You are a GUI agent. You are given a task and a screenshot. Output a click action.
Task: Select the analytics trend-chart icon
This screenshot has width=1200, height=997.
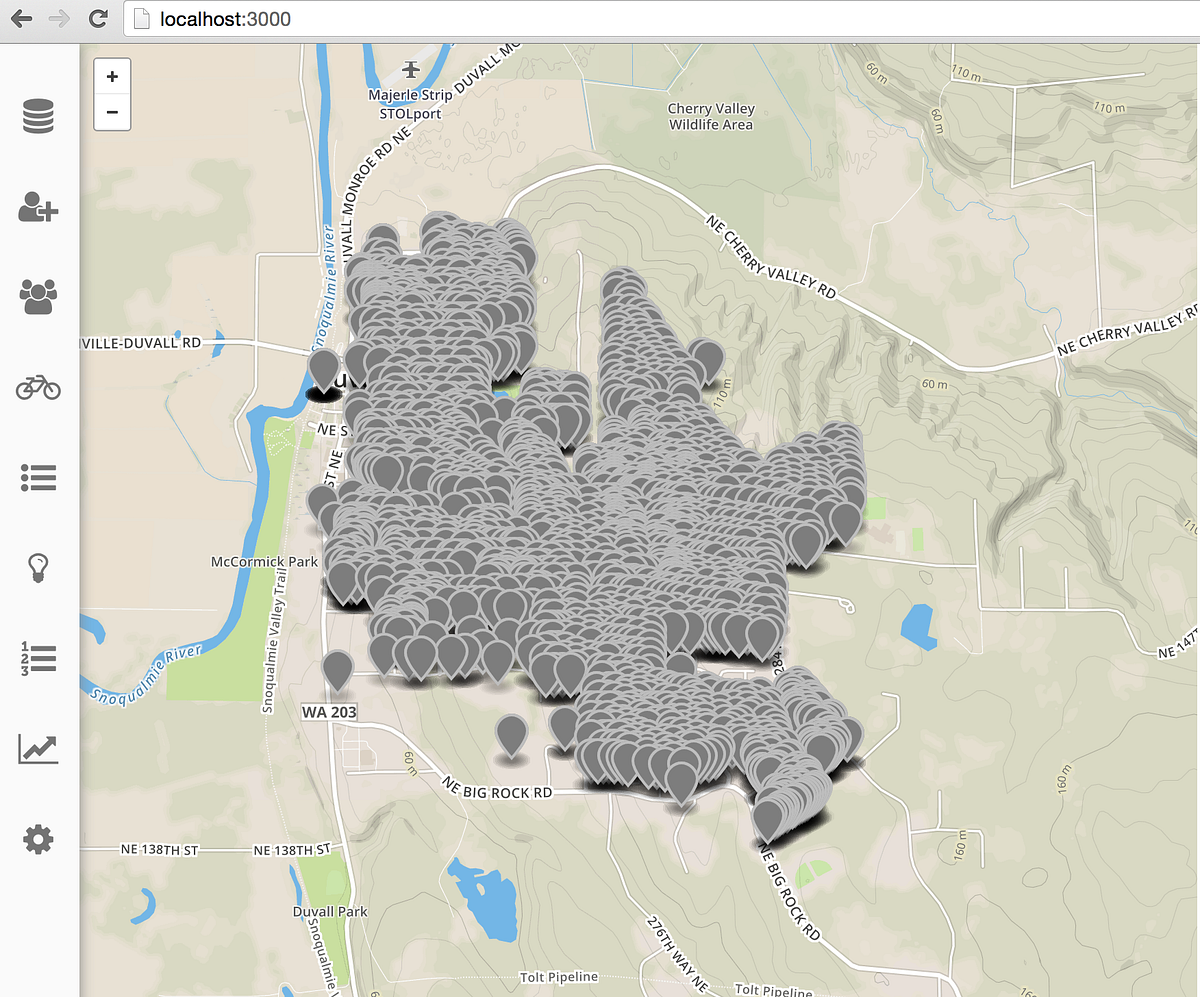tap(38, 748)
